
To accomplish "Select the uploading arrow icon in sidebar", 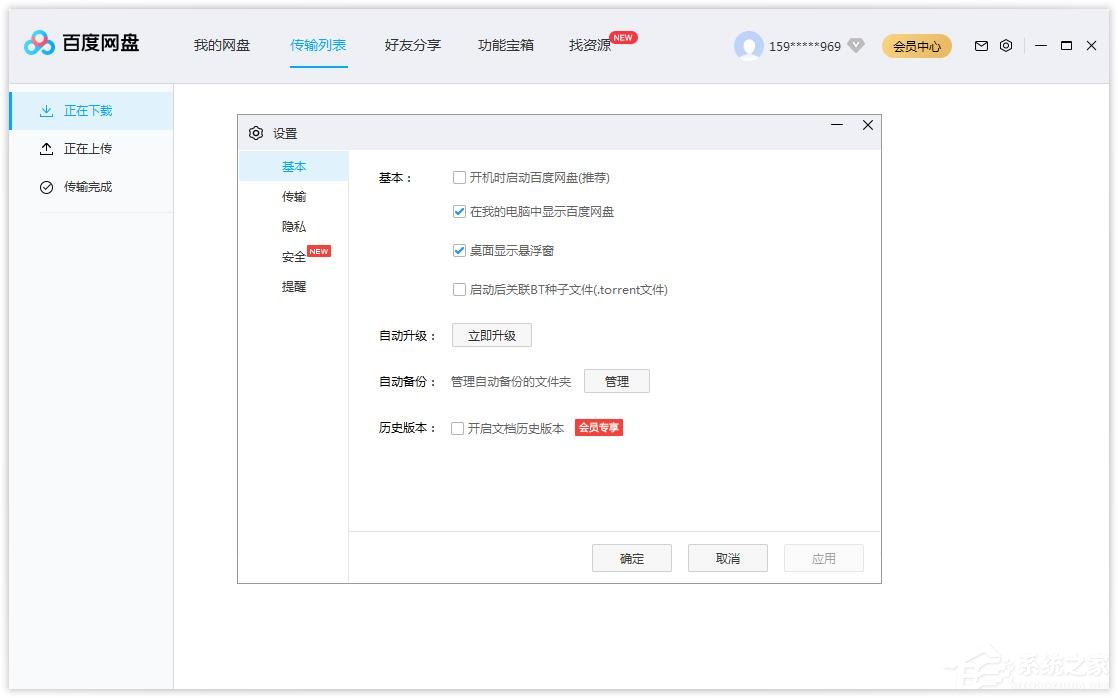I will pos(46,149).
